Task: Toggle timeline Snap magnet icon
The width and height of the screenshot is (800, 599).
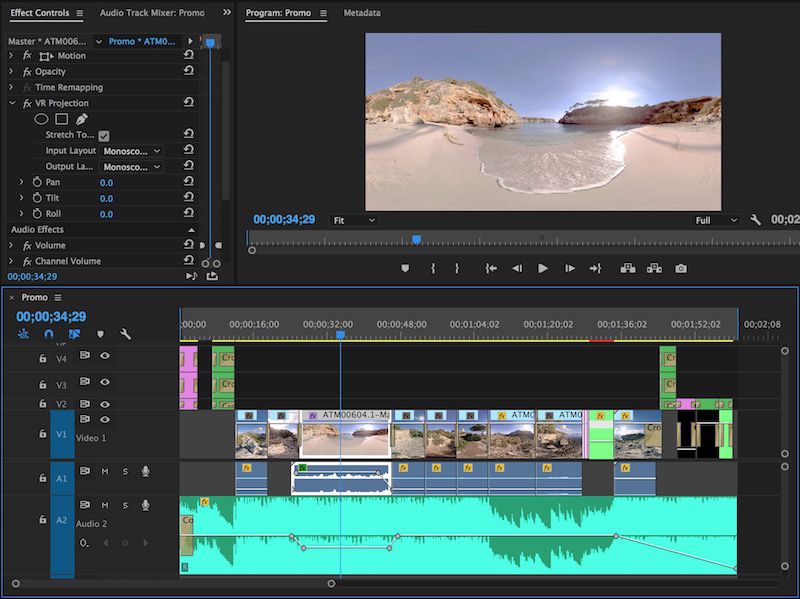Action: (x=48, y=334)
